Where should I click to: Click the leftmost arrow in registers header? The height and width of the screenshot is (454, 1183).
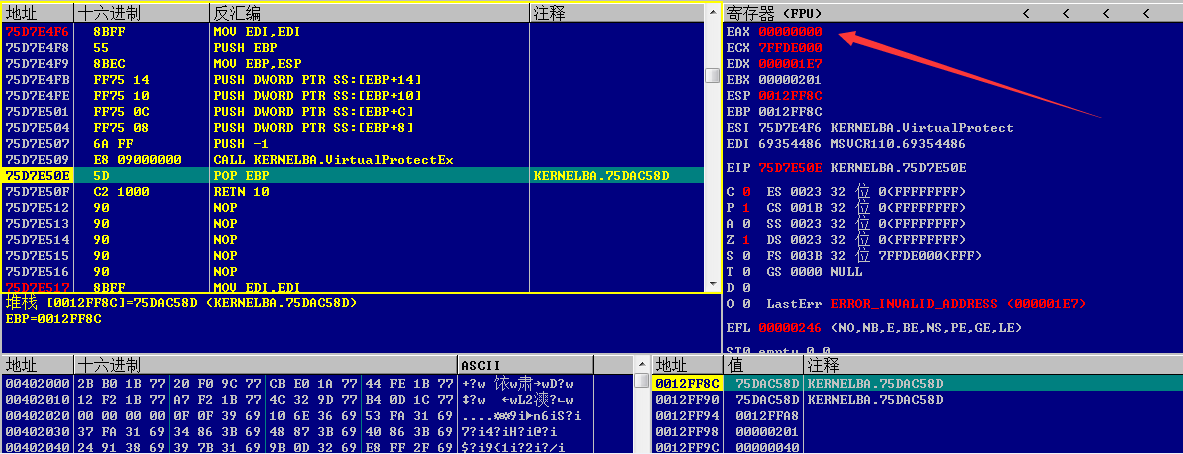tap(1024, 13)
